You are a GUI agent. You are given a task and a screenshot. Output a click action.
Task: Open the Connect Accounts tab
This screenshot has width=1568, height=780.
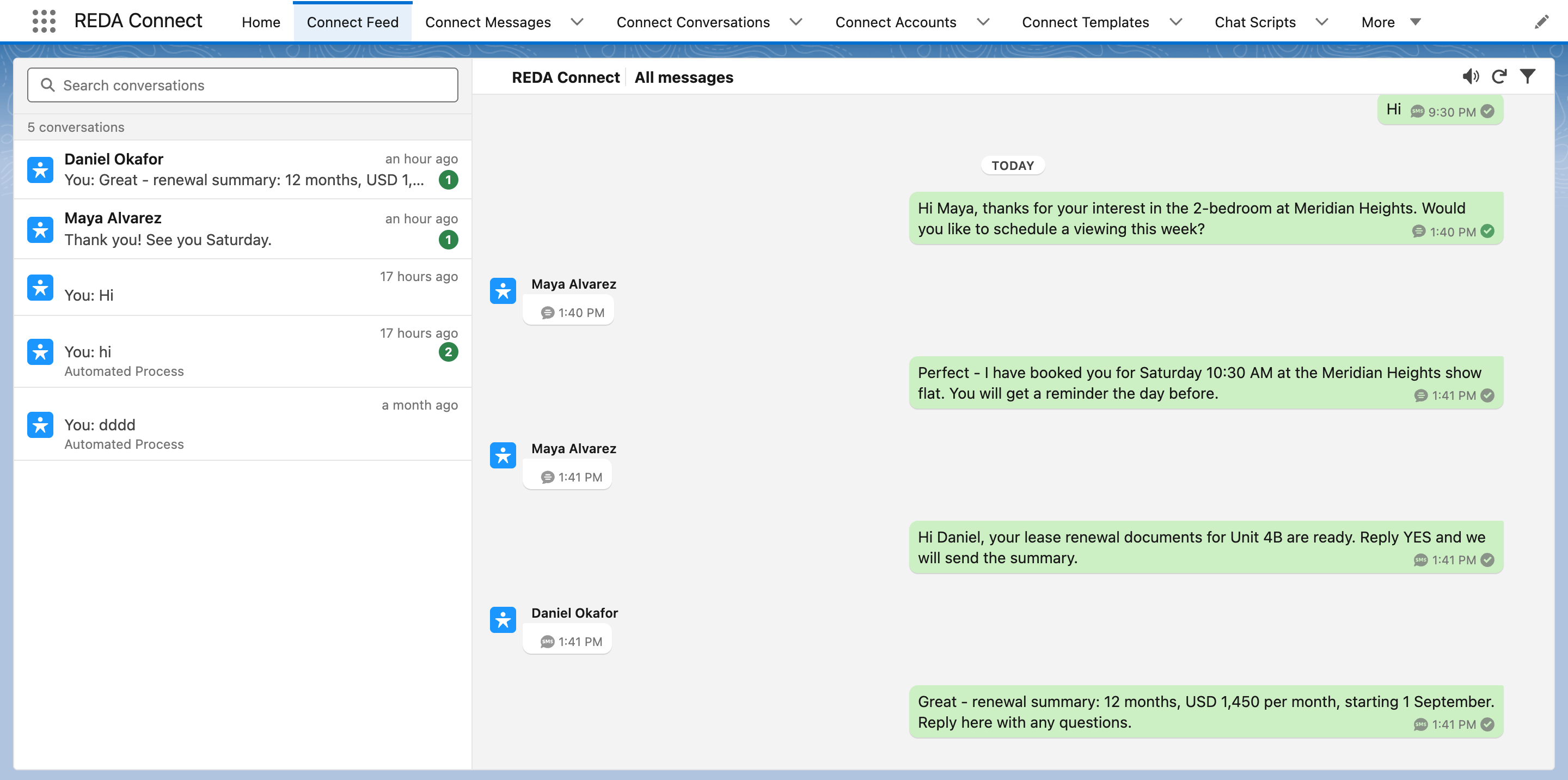(x=896, y=22)
